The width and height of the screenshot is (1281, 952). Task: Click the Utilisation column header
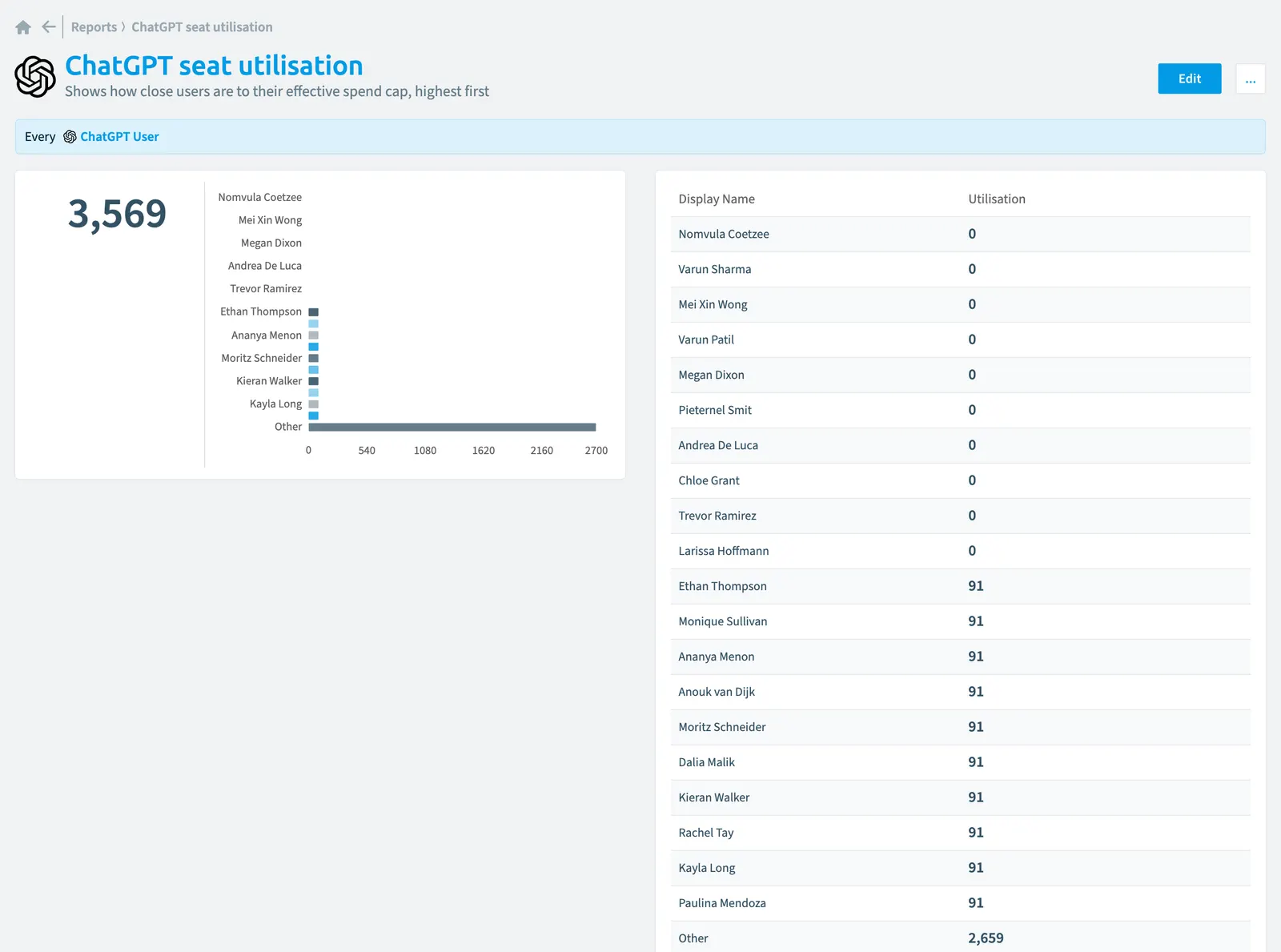997,199
